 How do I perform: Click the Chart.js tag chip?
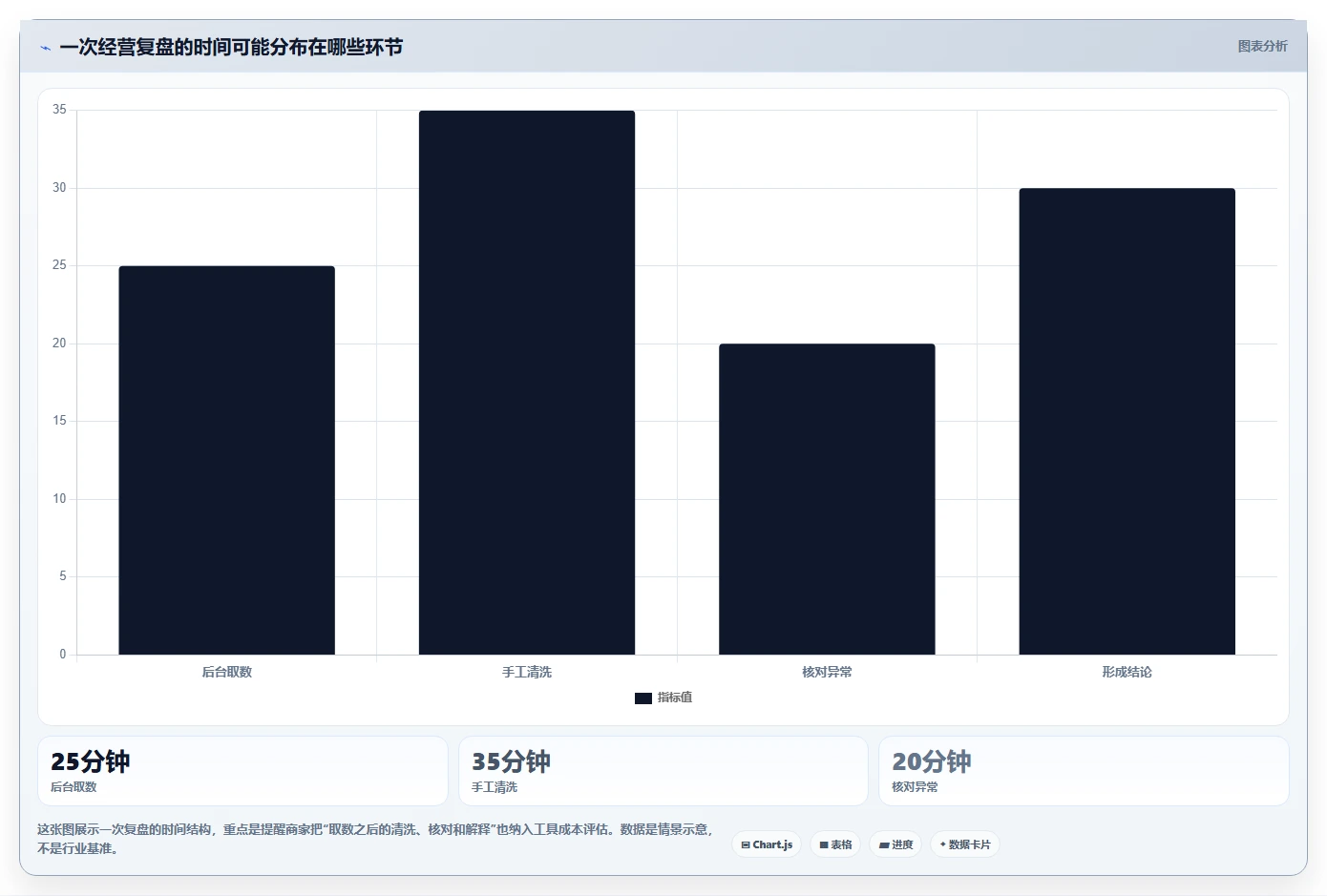[x=767, y=844]
